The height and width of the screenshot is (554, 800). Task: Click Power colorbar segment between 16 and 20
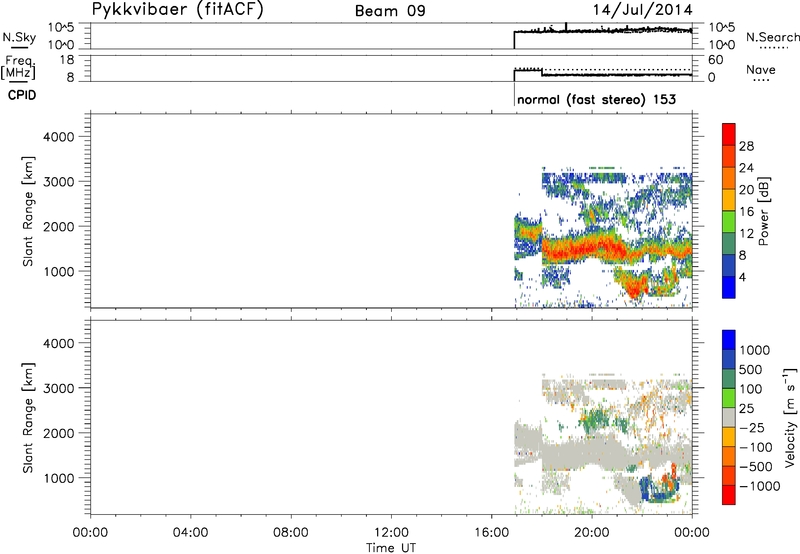[729, 200]
